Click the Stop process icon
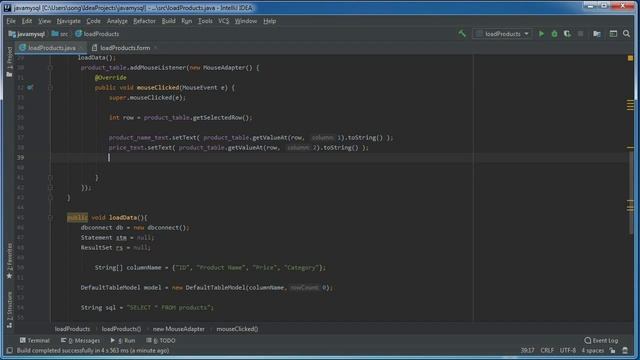 coord(580,34)
